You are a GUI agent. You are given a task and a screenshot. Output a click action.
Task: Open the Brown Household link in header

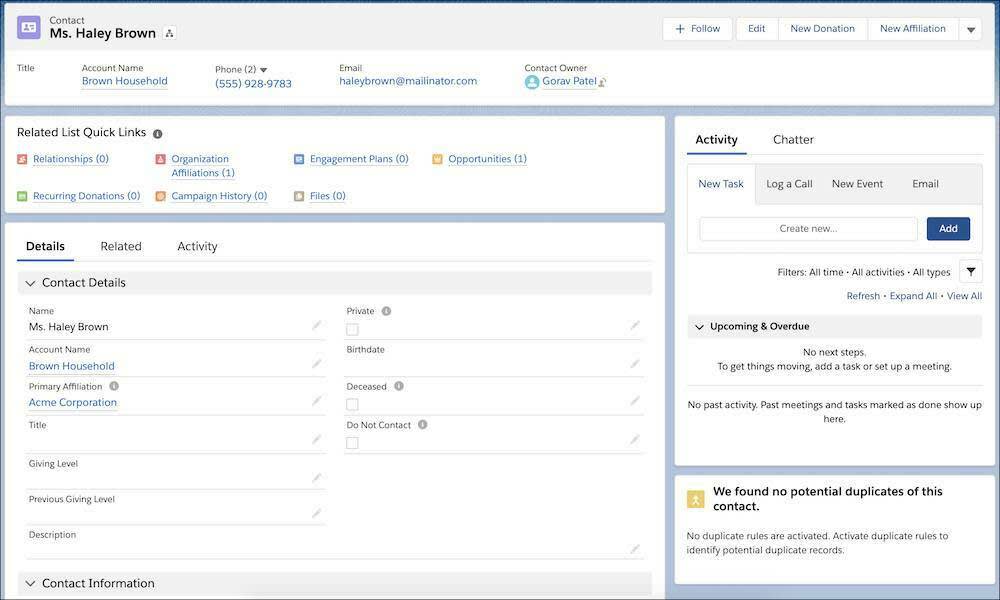pos(125,82)
